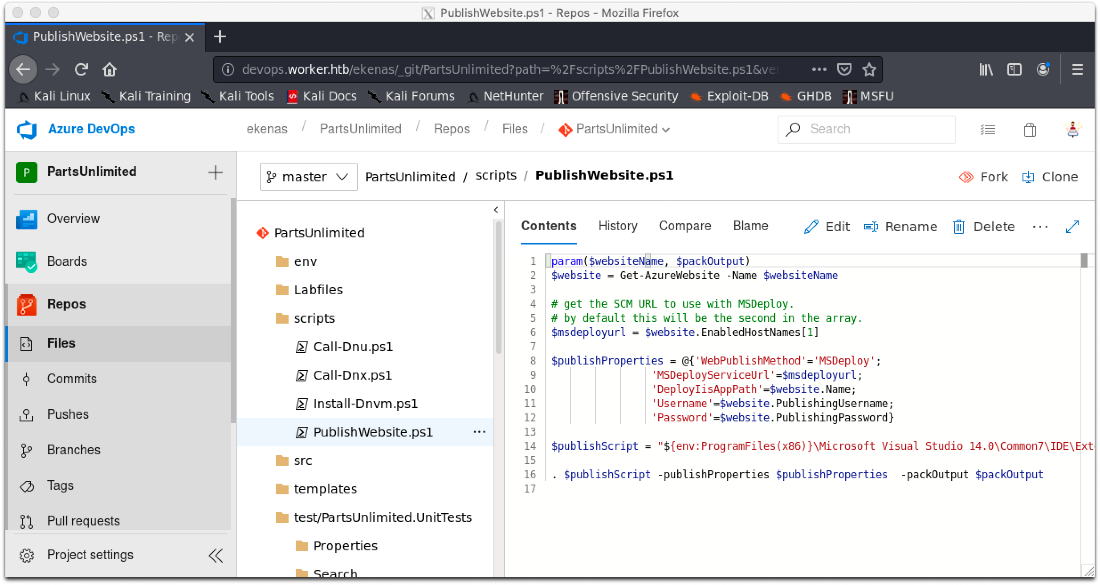The image size is (1100, 585).
Task: Collapse the file tree pane chevron
Action: 496,210
